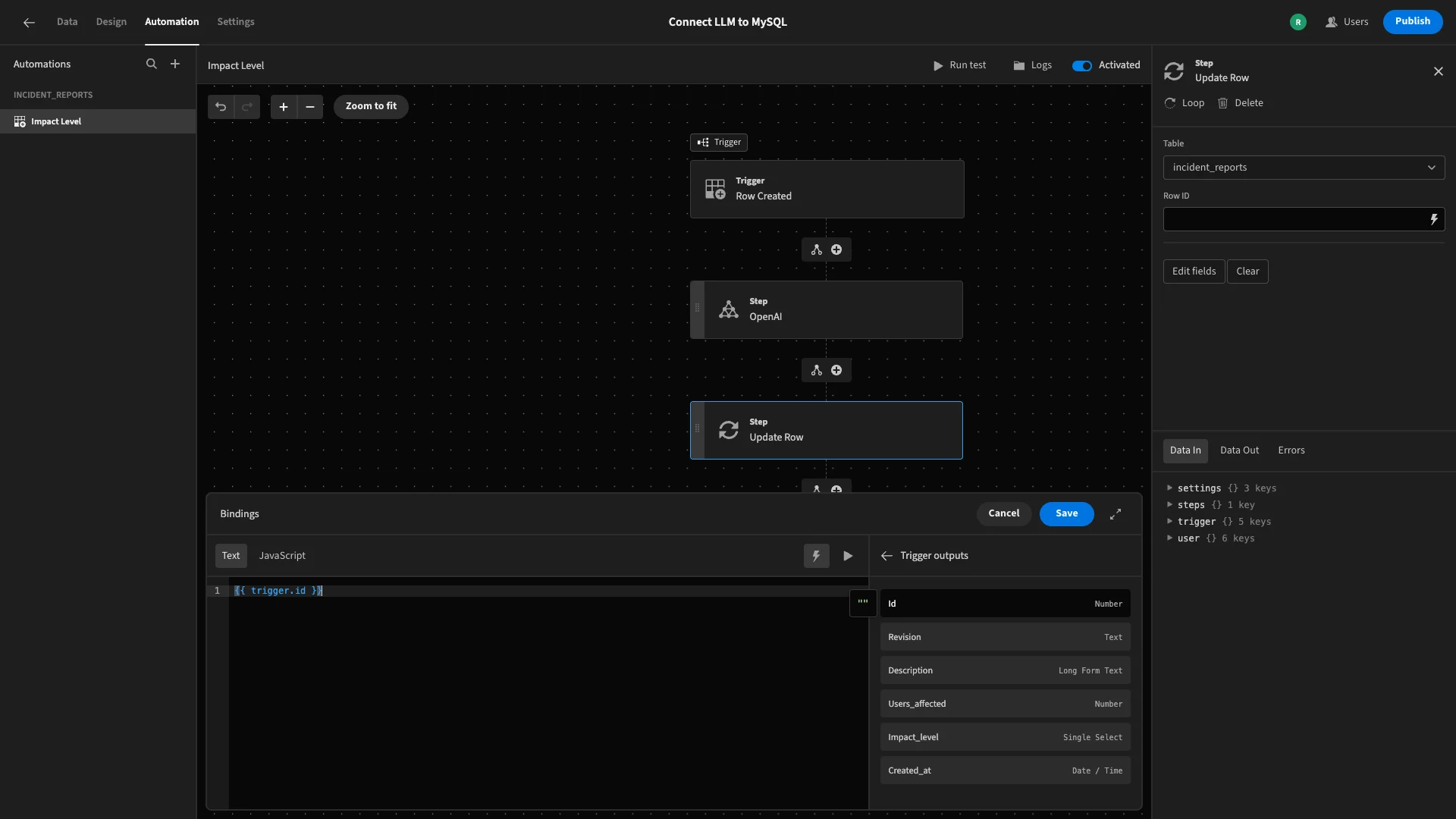1456x819 pixels.
Task: Close the Update Row step panel
Action: coord(1439,71)
